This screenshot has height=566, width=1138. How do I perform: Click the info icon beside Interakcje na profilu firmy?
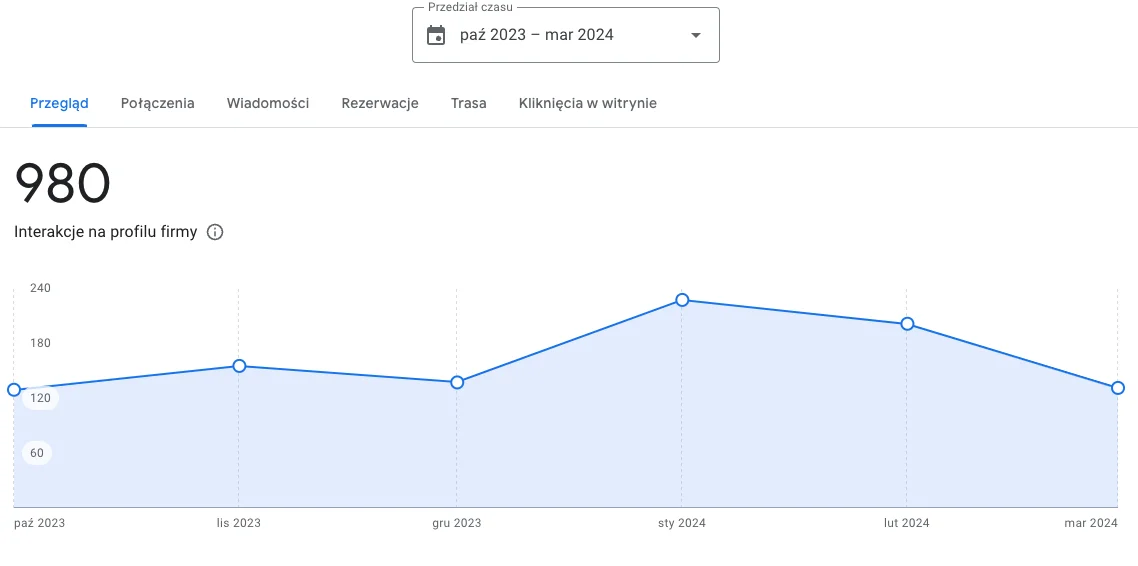[215, 232]
